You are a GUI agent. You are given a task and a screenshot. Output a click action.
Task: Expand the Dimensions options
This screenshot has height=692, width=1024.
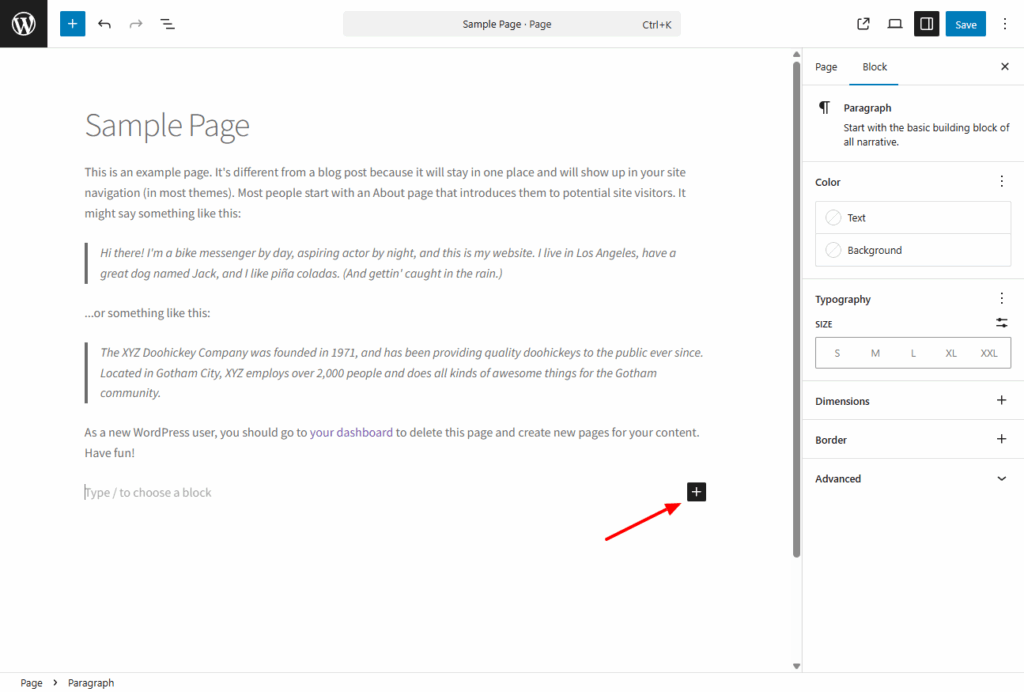point(1001,401)
